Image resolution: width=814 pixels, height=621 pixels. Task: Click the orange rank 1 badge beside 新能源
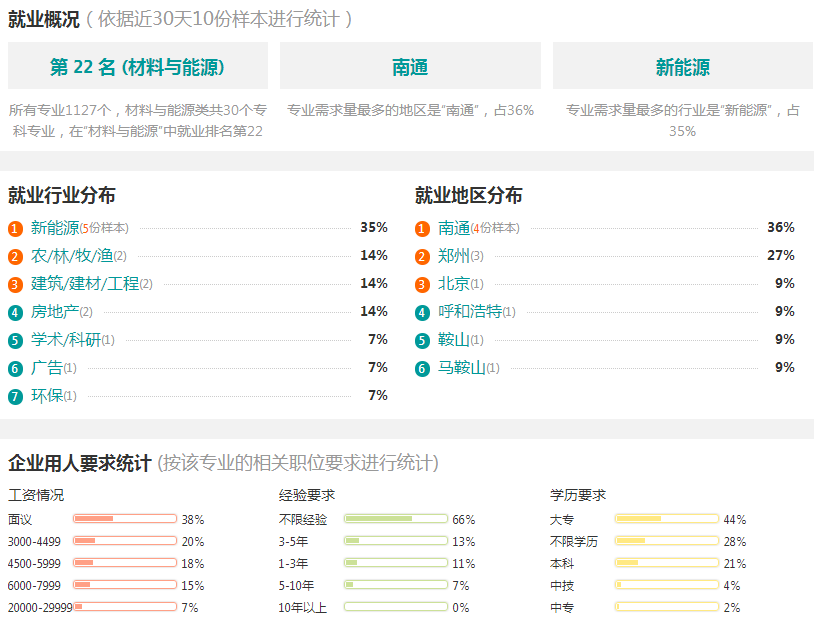pyautogui.click(x=15, y=228)
